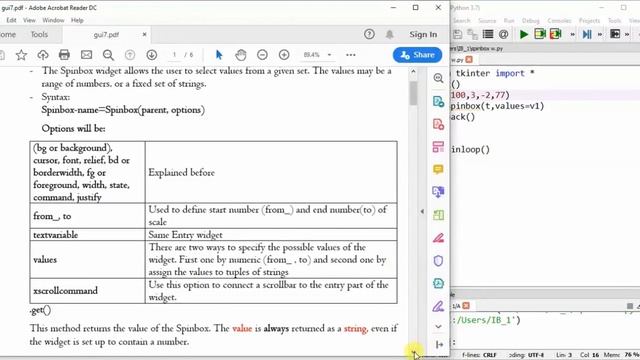This screenshot has height=360, width=640.
Task: Click the 'xscrollcommand' table cell
Action: click(87, 291)
